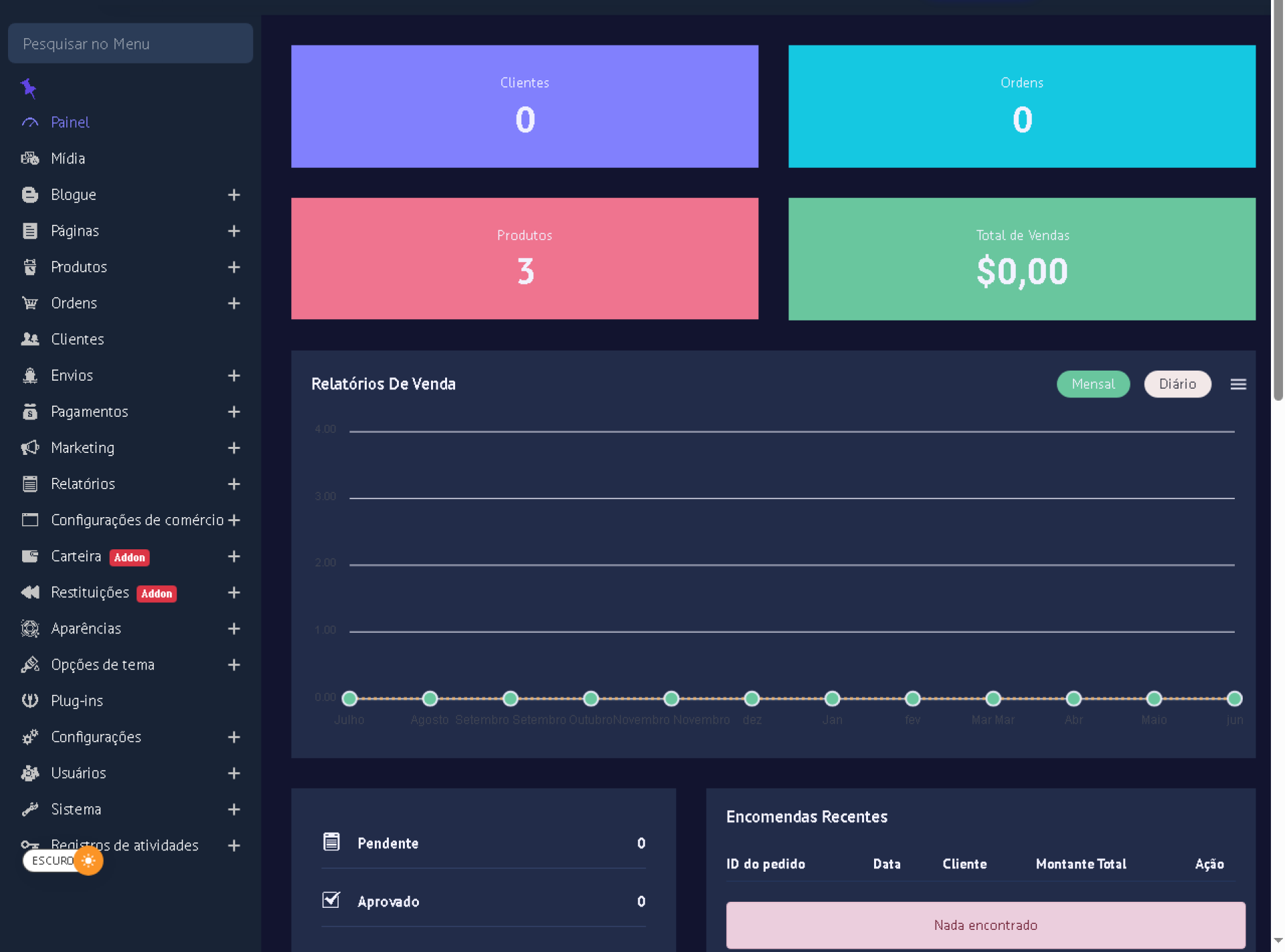Click the Ordens shopping cart icon

click(30, 303)
